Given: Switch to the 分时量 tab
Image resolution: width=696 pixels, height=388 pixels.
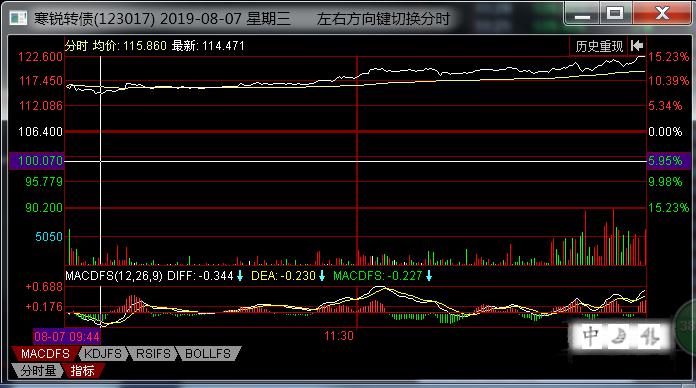Looking at the screenshot, I should (x=38, y=371).
